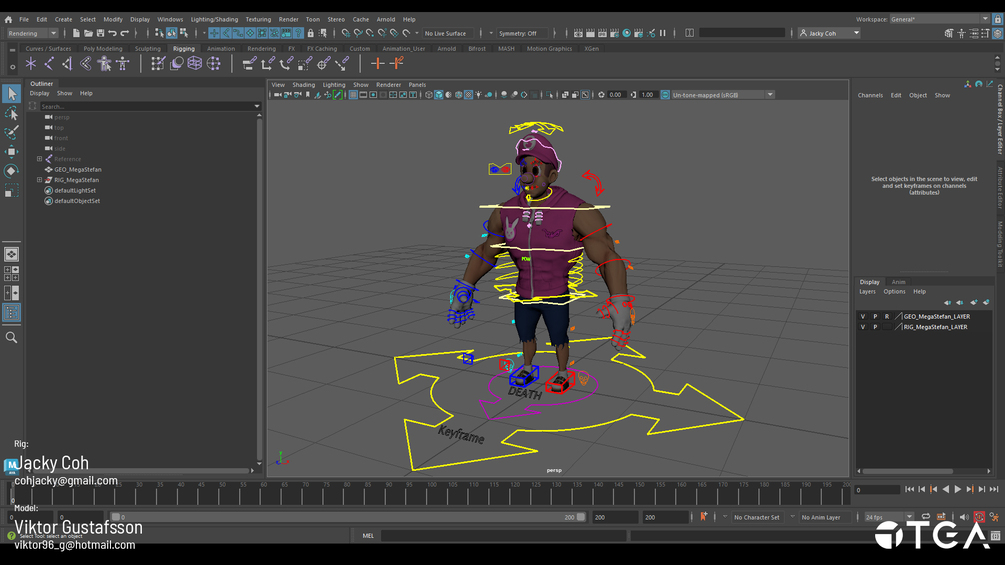The width and height of the screenshot is (1005, 565).
Task: Click the Create Joints shelf icon
Action: (x=49, y=63)
